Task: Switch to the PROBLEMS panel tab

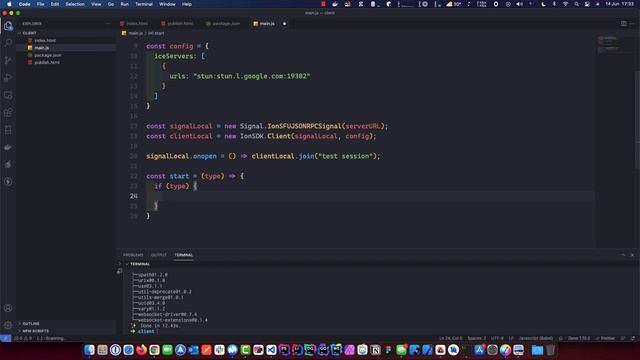Action: (x=133, y=255)
